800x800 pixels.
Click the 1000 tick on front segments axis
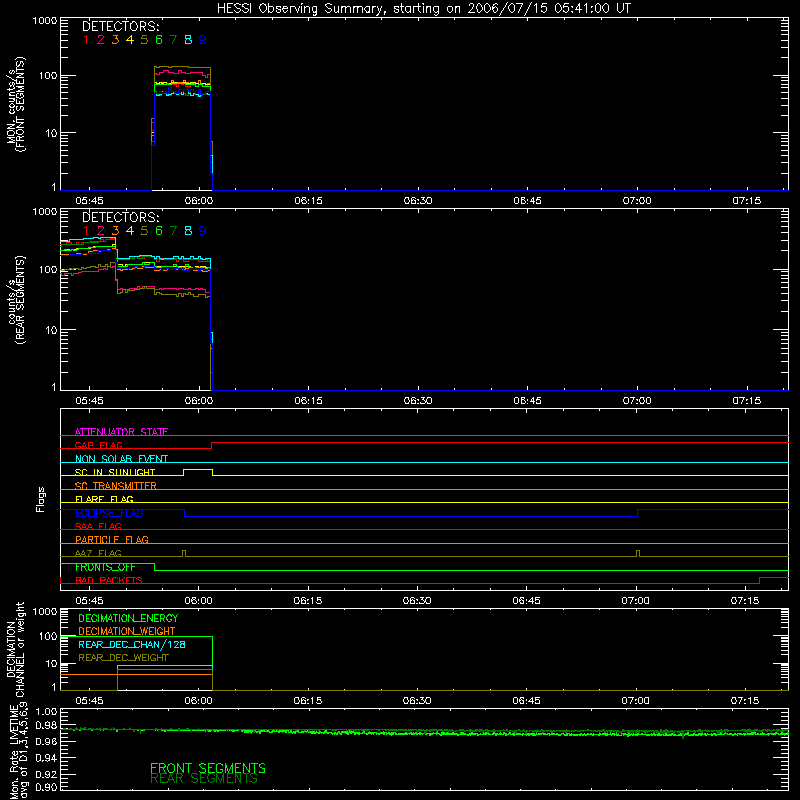coord(45,21)
